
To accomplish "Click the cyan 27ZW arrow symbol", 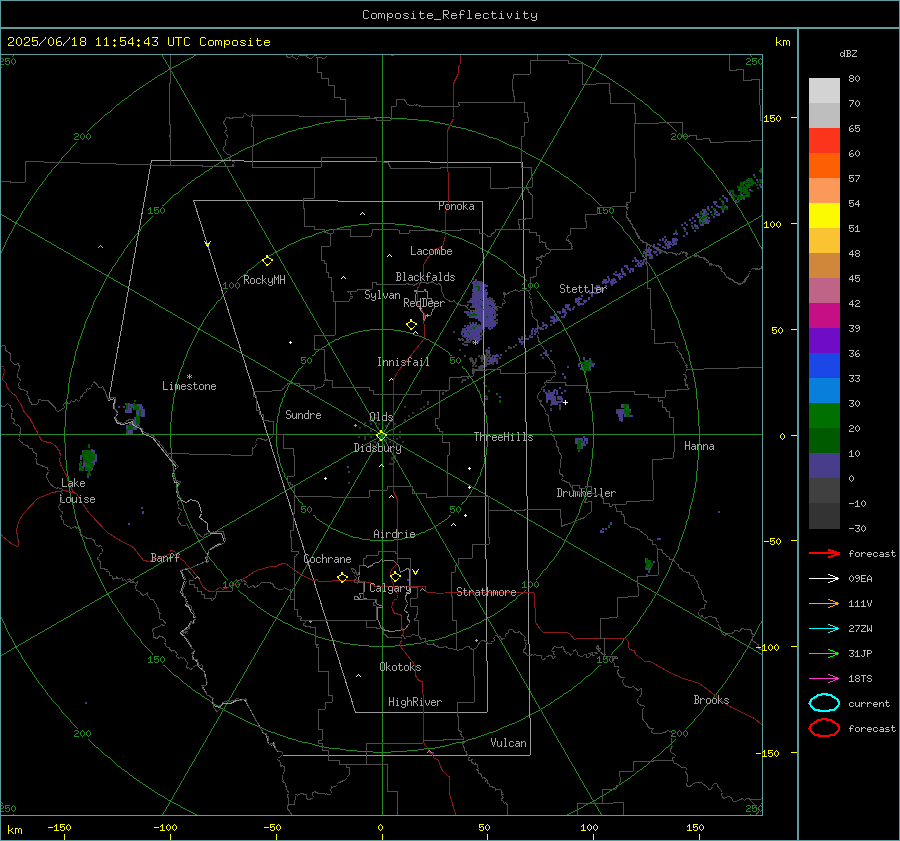I will (824, 629).
